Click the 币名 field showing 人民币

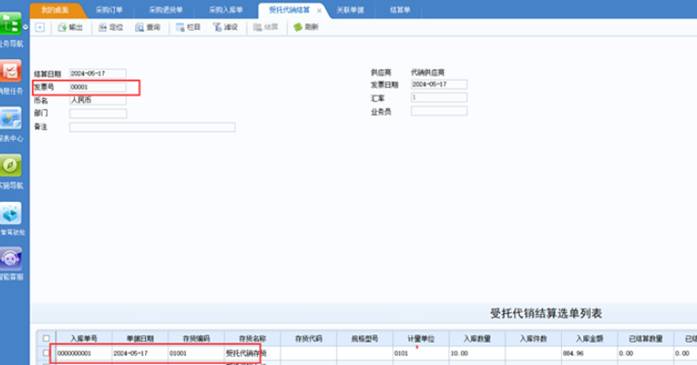coord(98,100)
